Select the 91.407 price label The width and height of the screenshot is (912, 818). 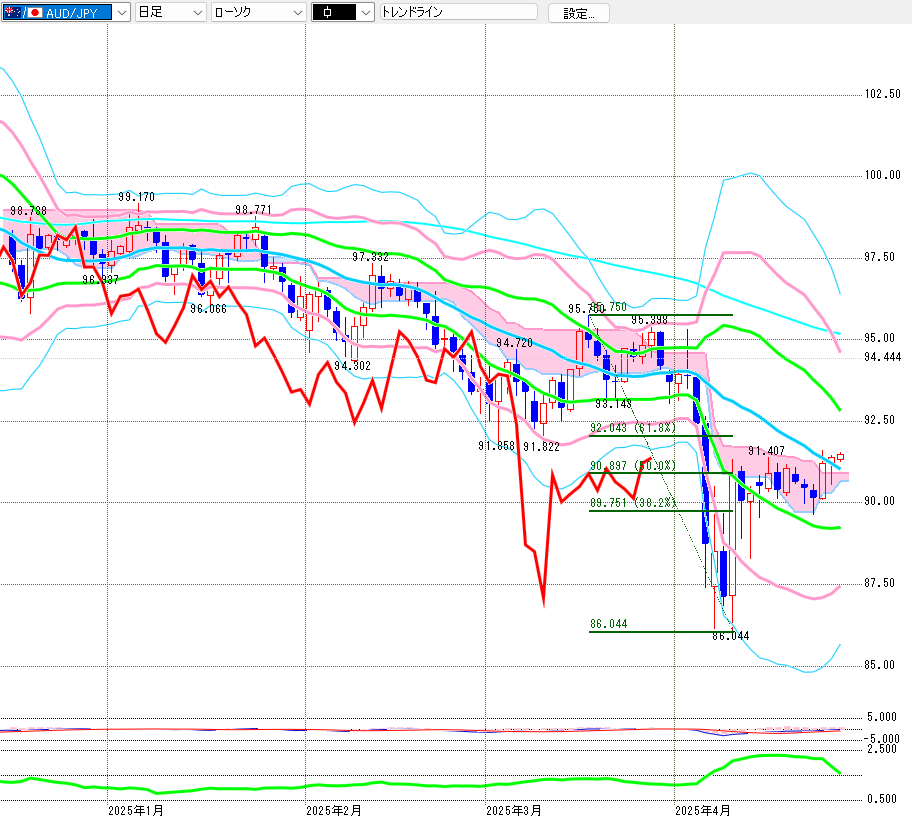pyautogui.click(x=766, y=451)
